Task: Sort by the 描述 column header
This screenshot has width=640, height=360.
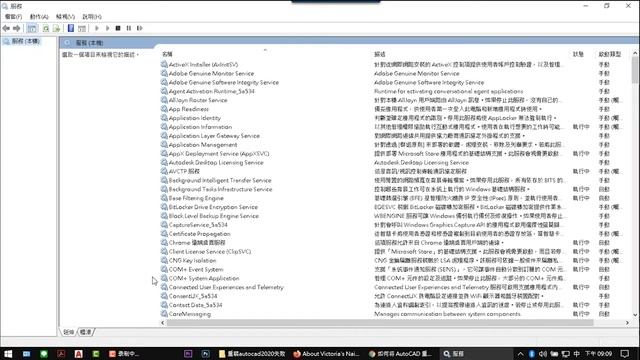Action: point(380,54)
